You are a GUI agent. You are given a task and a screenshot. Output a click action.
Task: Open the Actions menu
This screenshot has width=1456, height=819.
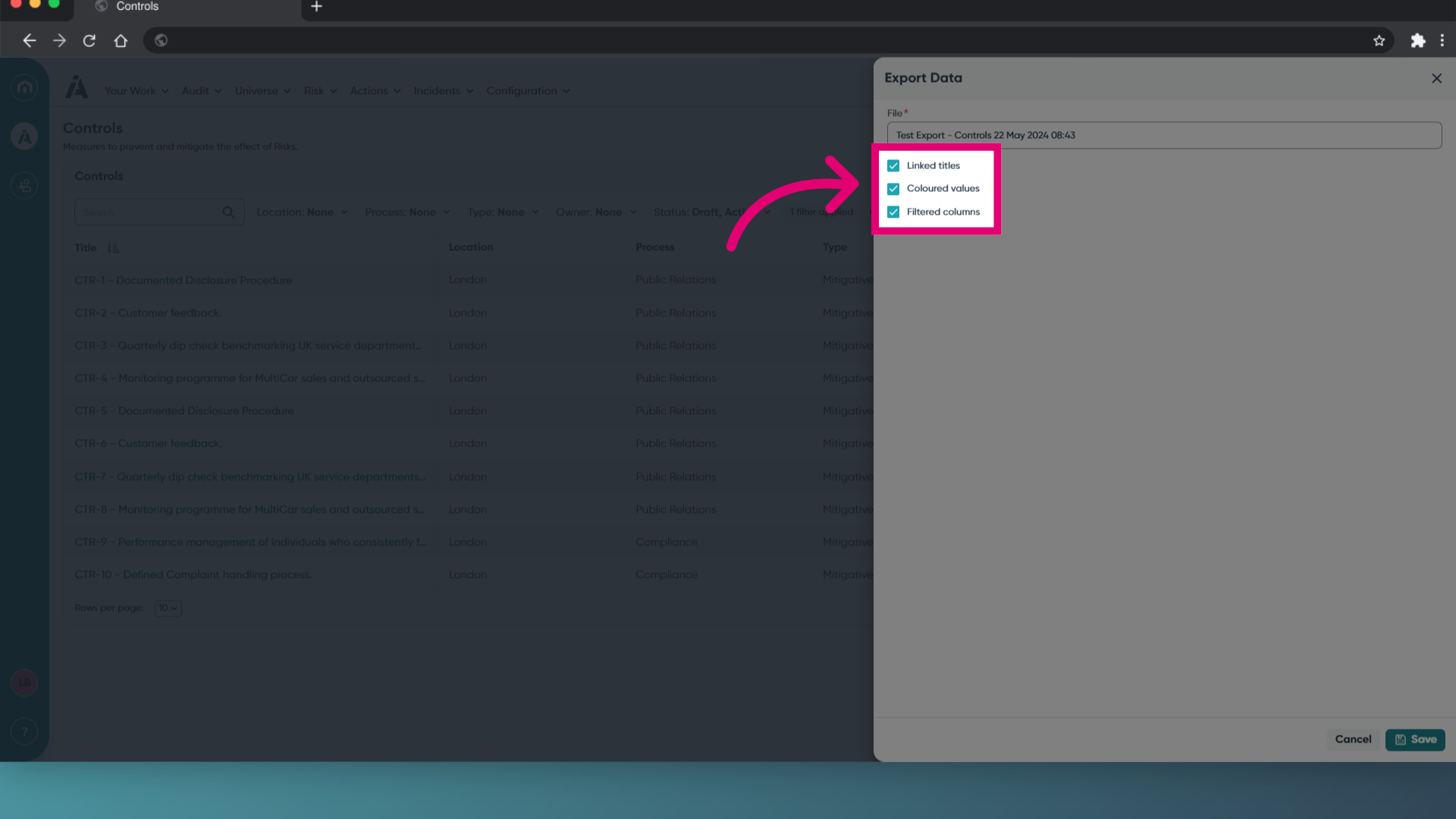pos(375,91)
